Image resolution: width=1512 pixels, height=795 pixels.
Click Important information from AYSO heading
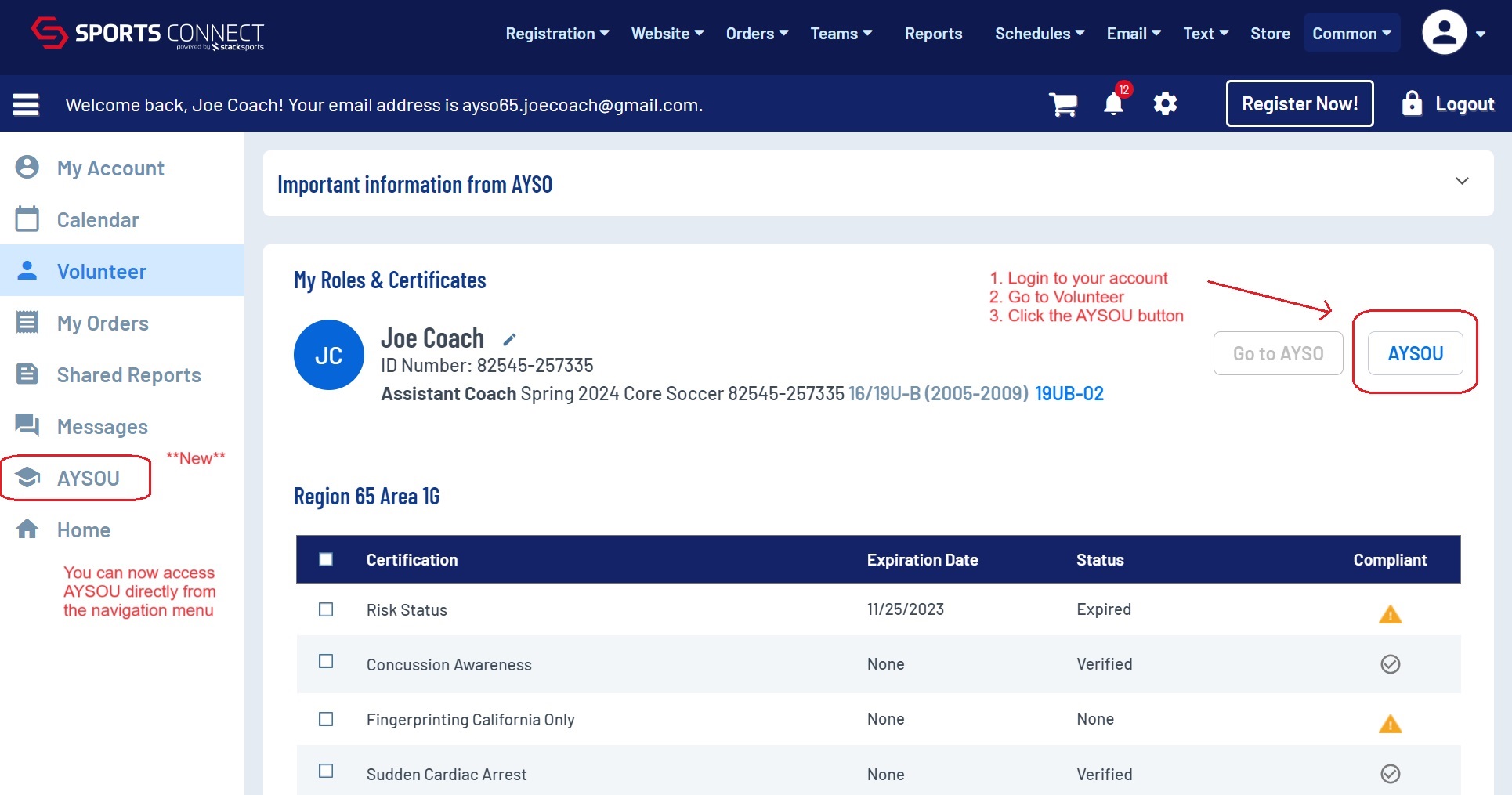(415, 184)
